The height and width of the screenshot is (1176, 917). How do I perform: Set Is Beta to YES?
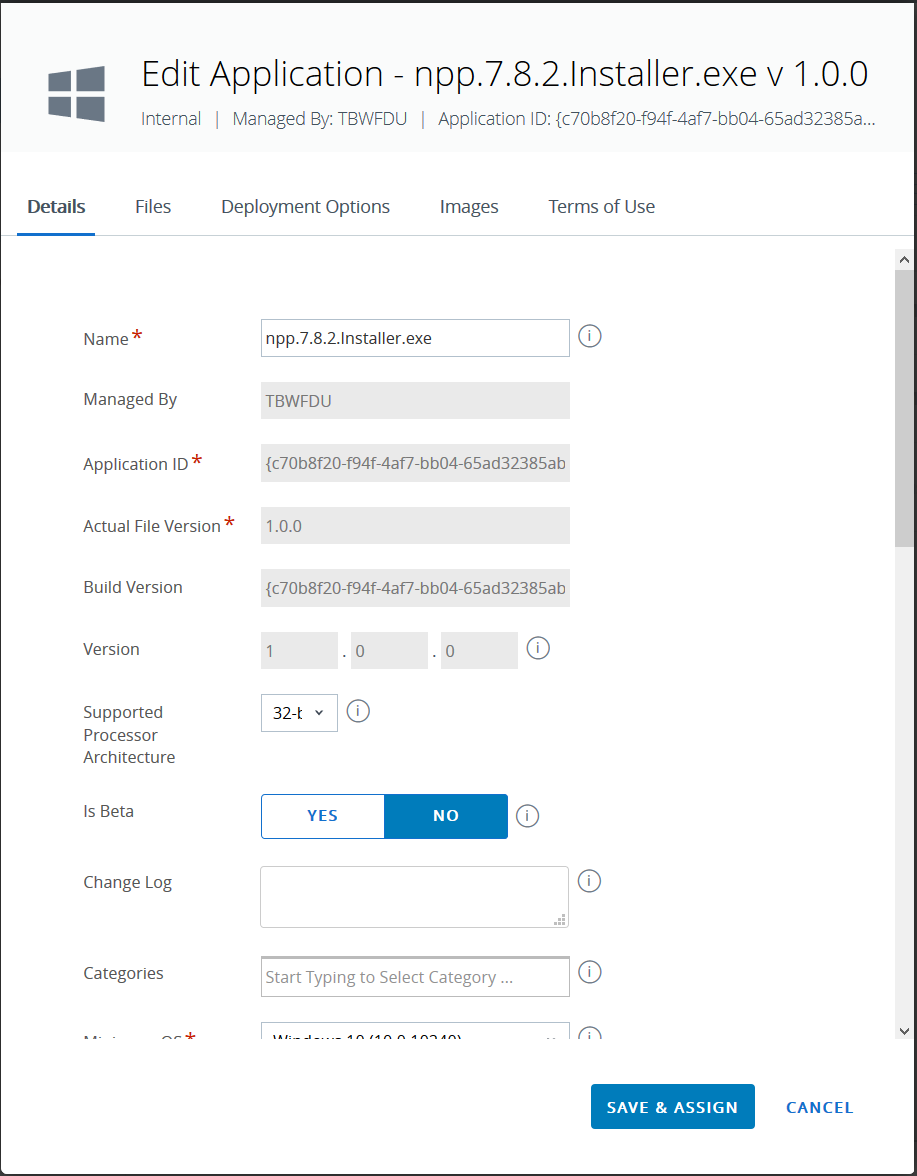pyautogui.click(x=322, y=816)
